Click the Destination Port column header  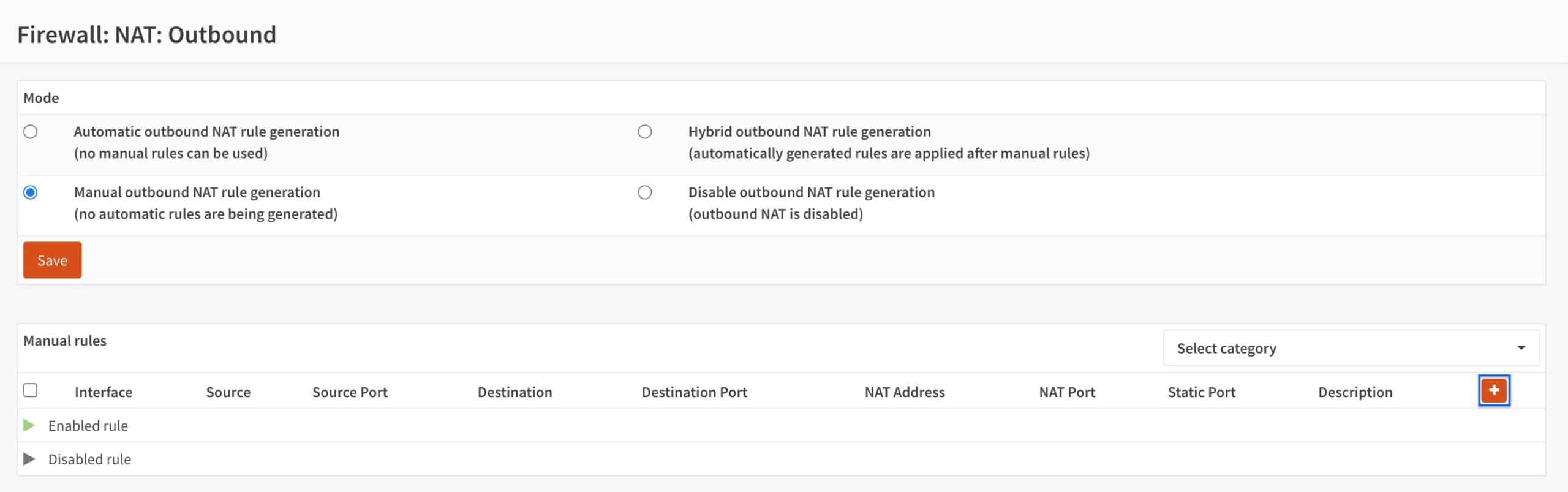click(x=695, y=392)
